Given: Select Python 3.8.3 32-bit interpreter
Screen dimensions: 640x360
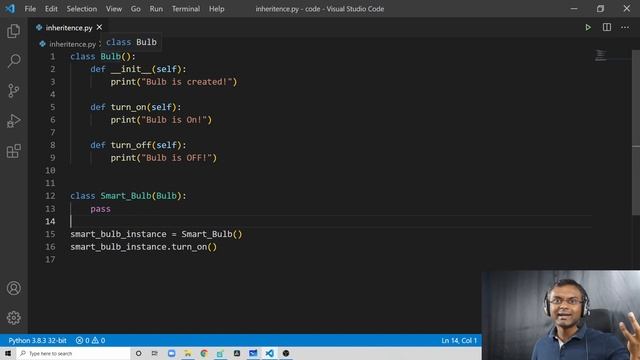Looking at the screenshot, I should [x=37, y=340].
